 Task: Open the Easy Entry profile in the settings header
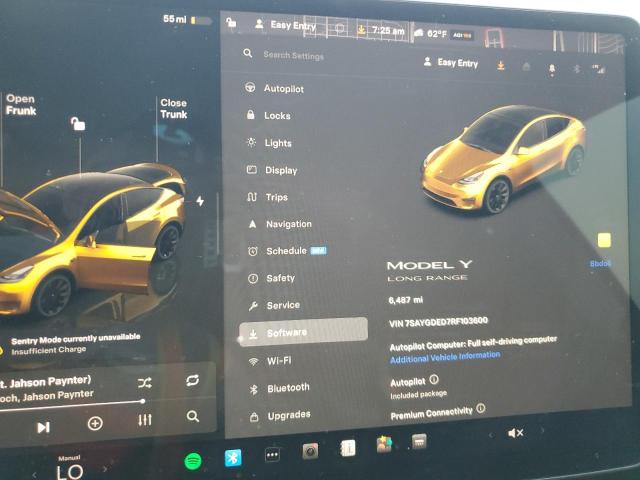point(451,62)
